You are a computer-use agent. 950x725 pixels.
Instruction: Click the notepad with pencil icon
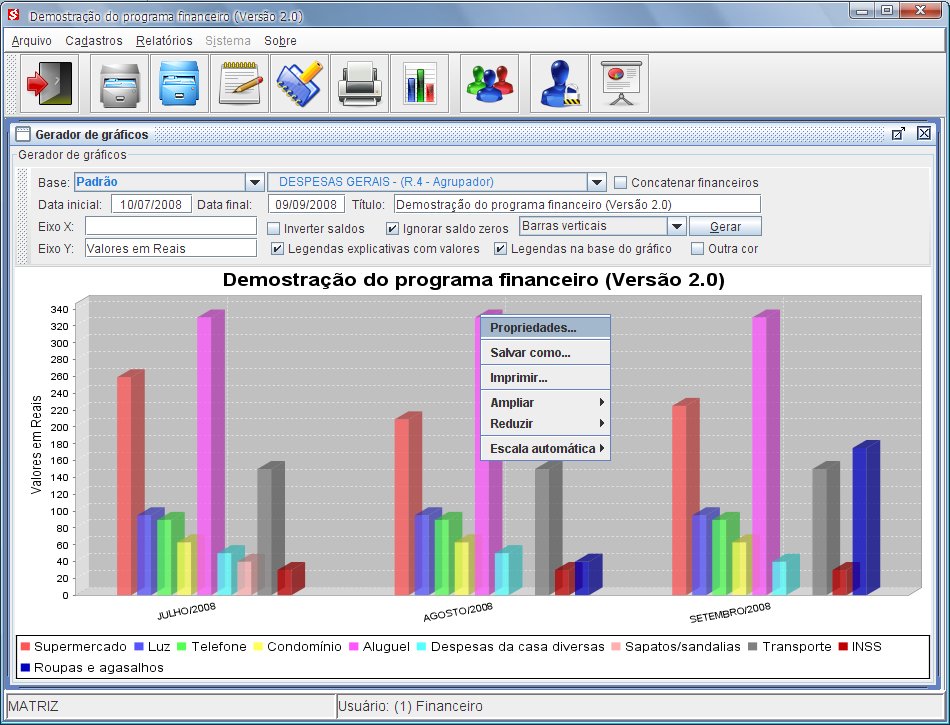(x=239, y=84)
